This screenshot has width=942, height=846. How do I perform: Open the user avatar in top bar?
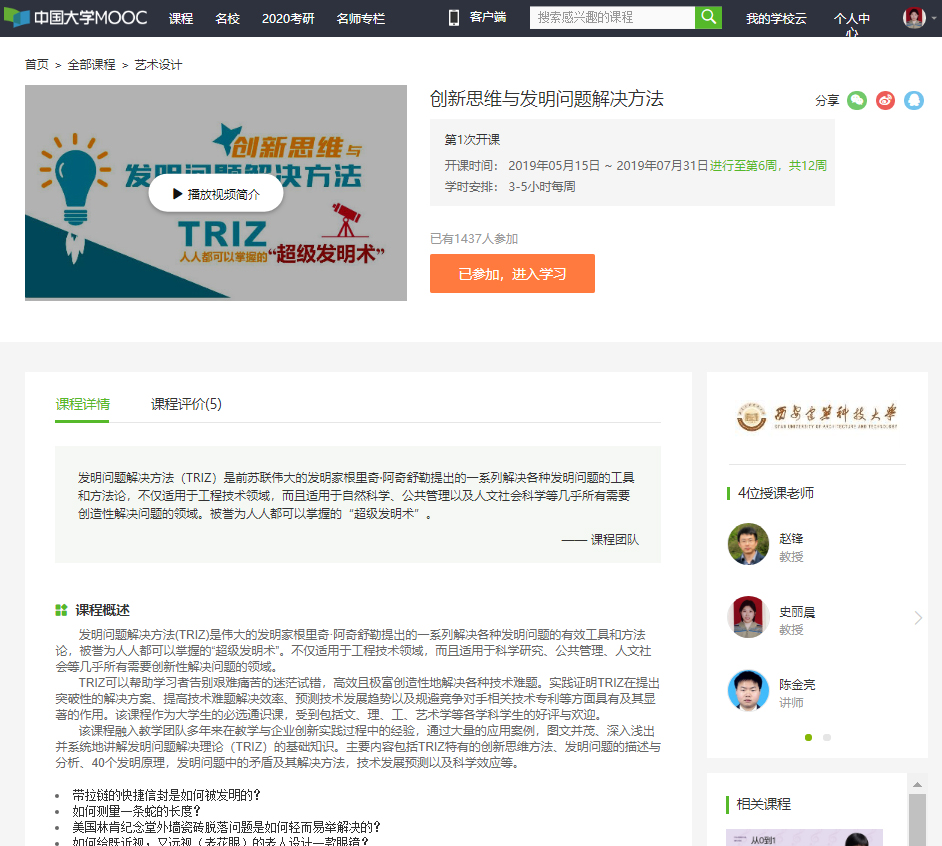(x=914, y=17)
